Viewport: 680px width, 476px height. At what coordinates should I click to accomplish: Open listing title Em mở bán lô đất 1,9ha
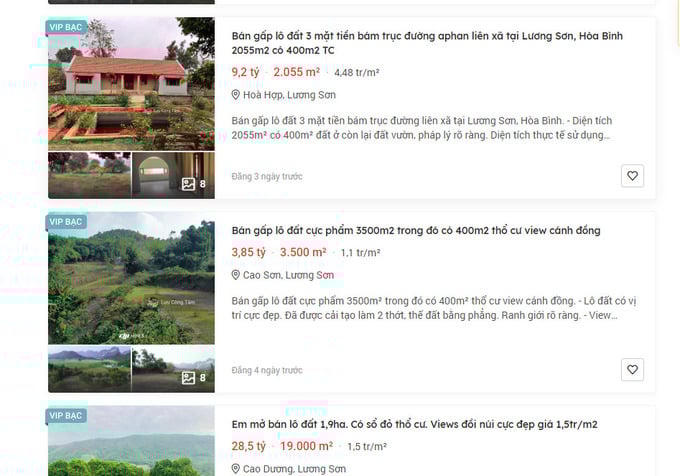[414, 424]
